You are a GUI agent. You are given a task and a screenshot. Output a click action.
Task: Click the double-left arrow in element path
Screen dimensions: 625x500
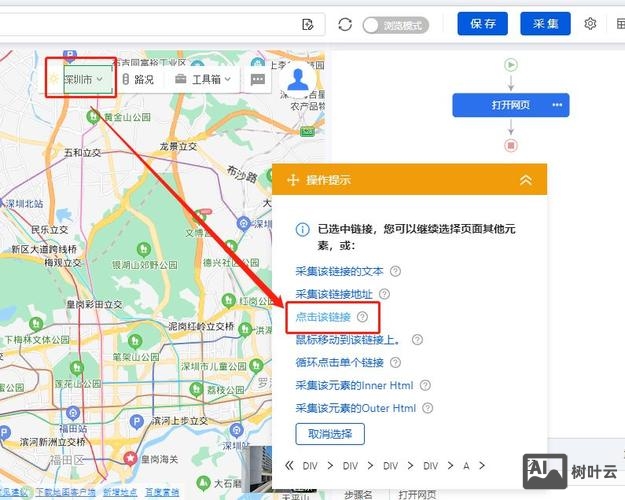[x=289, y=465]
